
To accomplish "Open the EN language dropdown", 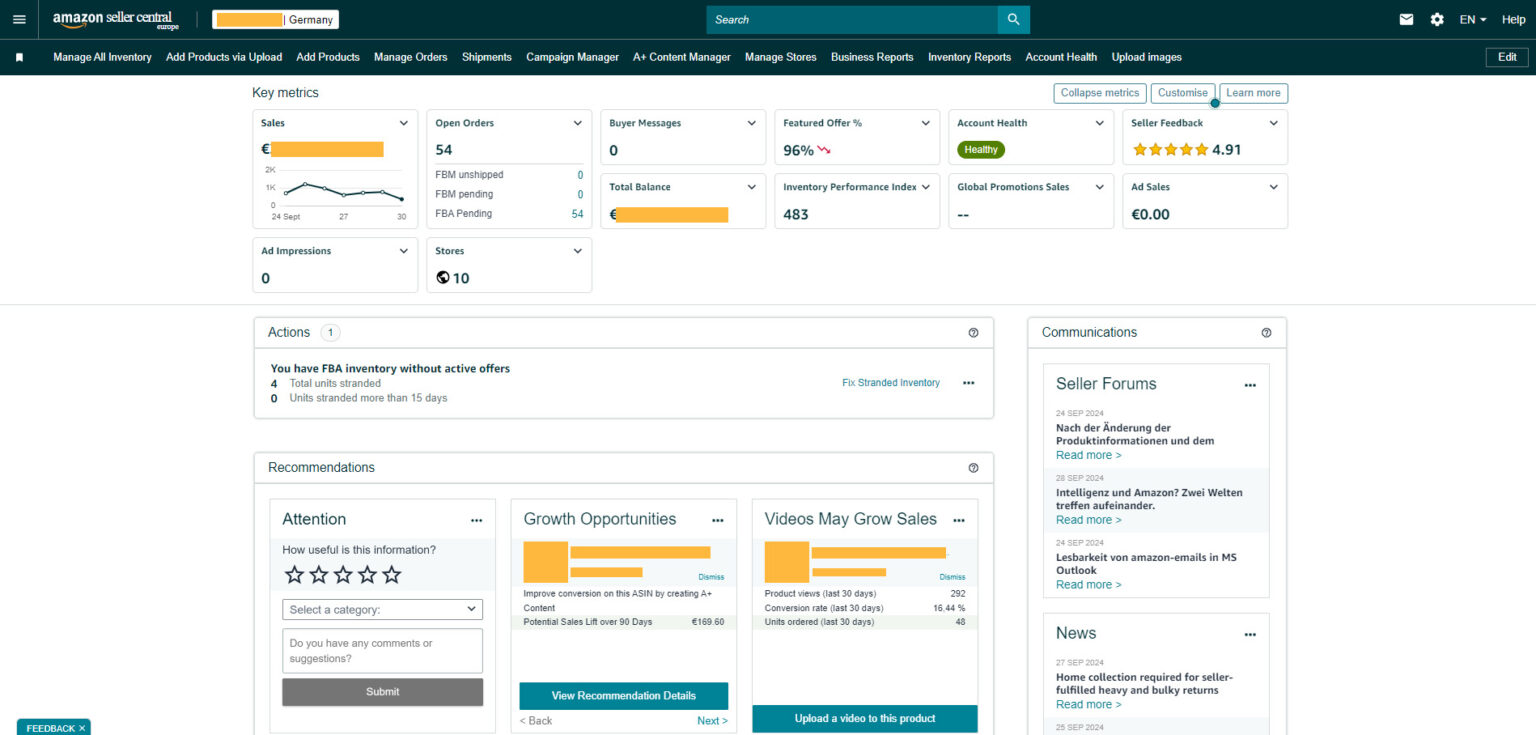I will tap(1472, 19).
